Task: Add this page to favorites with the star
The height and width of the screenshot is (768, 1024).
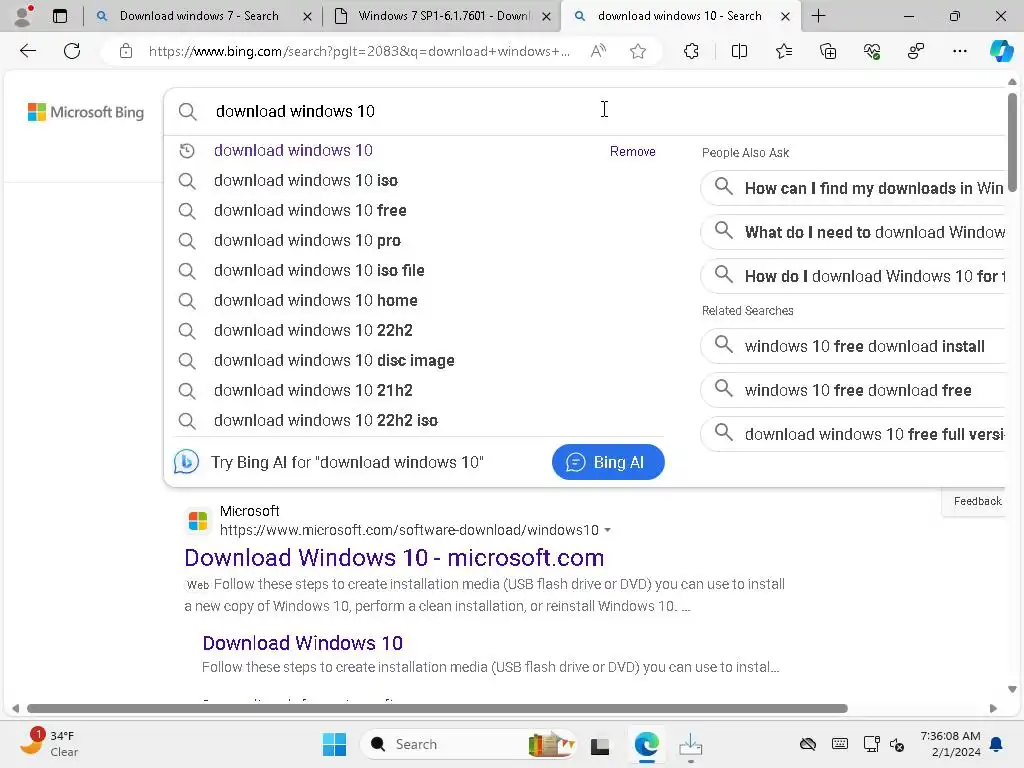Action: (638, 51)
